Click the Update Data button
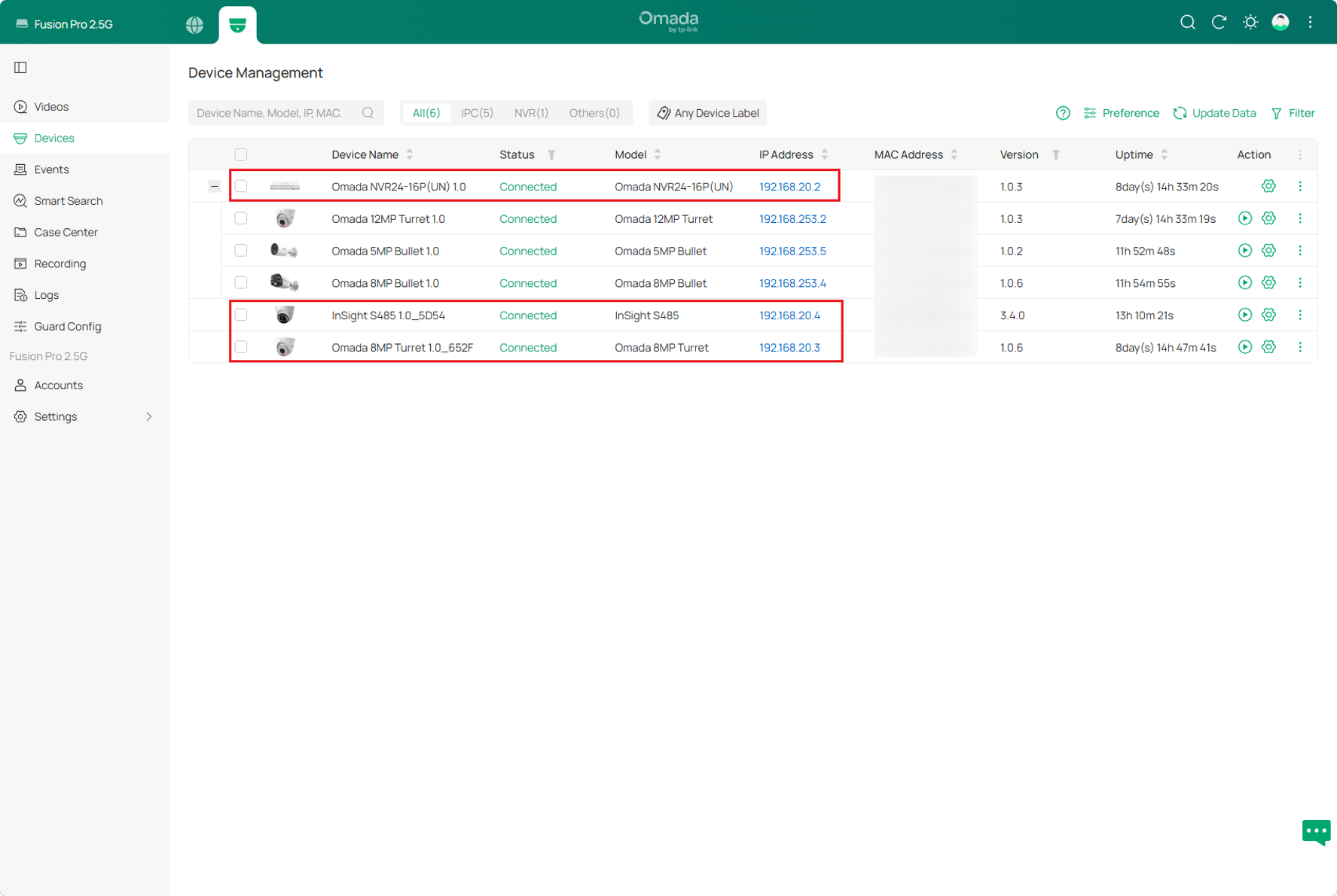Viewport: 1337px width, 896px height. (1215, 113)
